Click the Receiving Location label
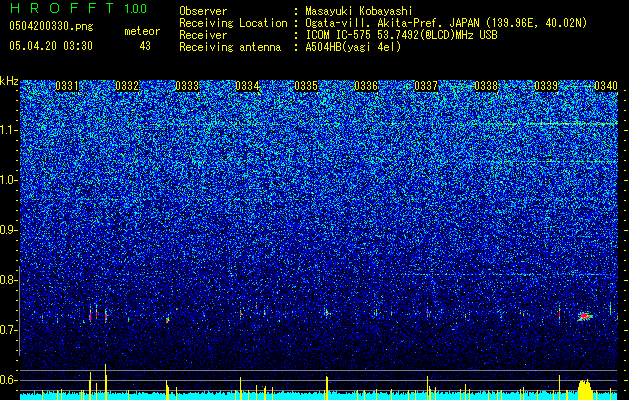This screenshot has width=629, height=400. pos(233,23)
